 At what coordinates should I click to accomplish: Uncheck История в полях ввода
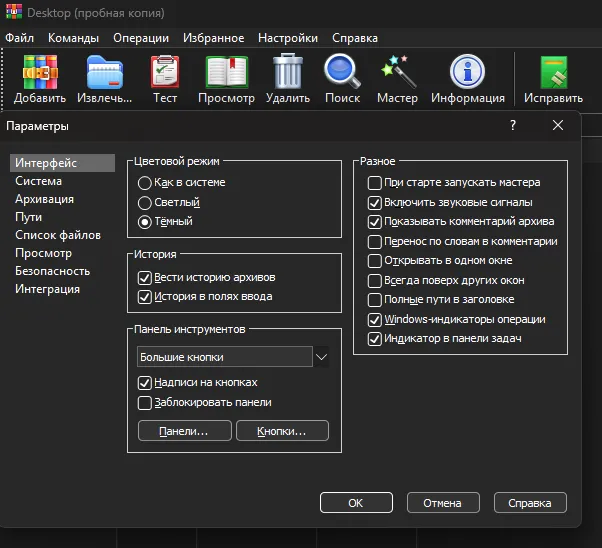tap(144, 297)
